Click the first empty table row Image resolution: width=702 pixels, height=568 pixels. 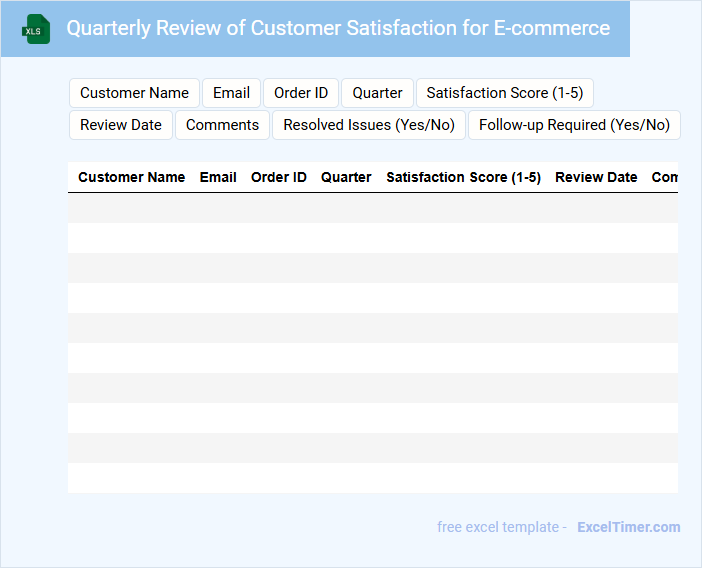click(x=372, y=208)
